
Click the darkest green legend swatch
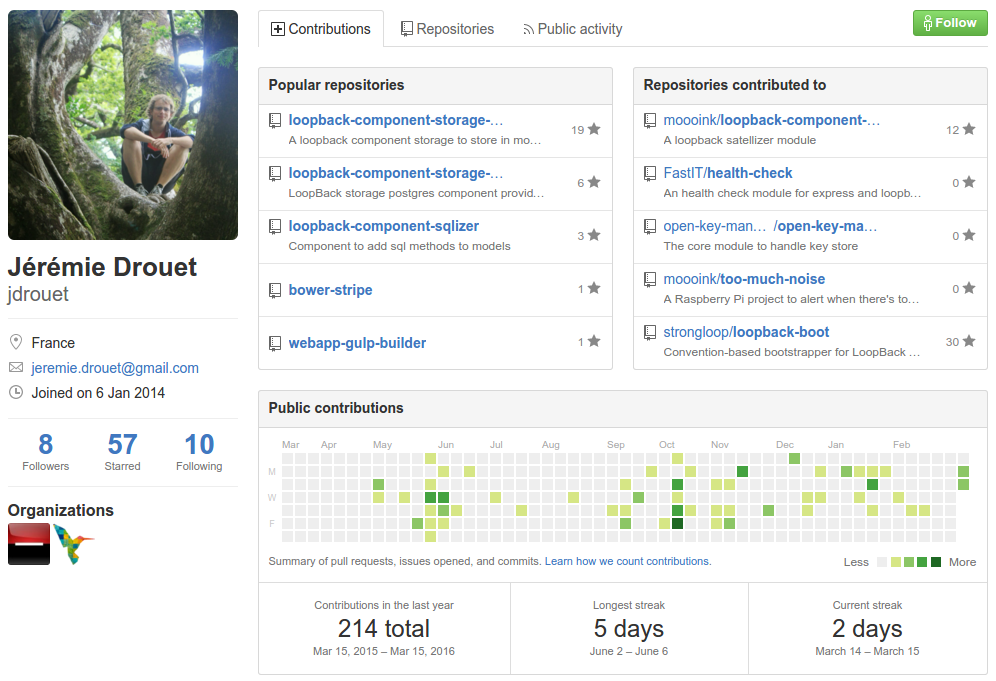936,562
